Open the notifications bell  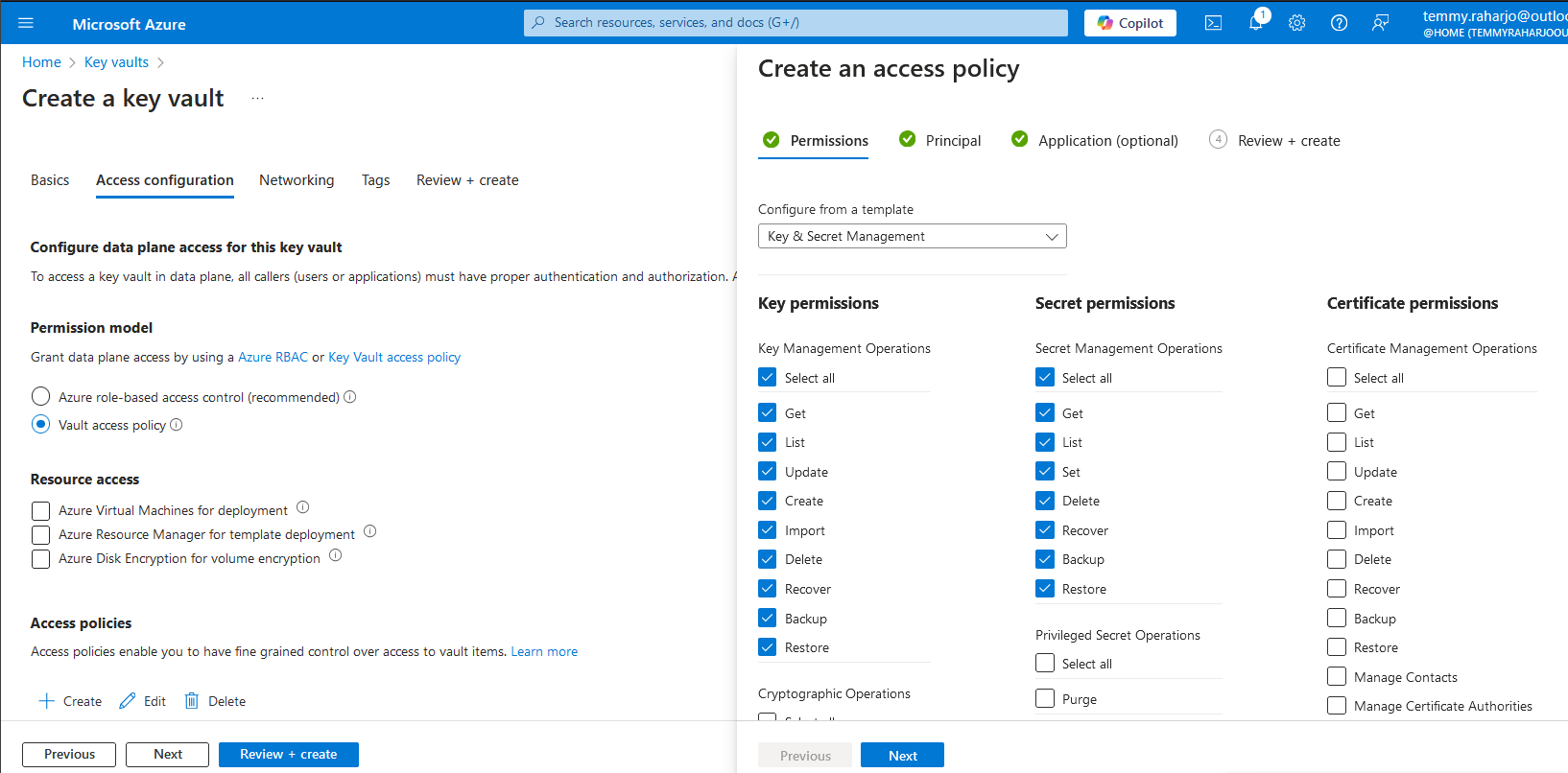[1255, 23]
